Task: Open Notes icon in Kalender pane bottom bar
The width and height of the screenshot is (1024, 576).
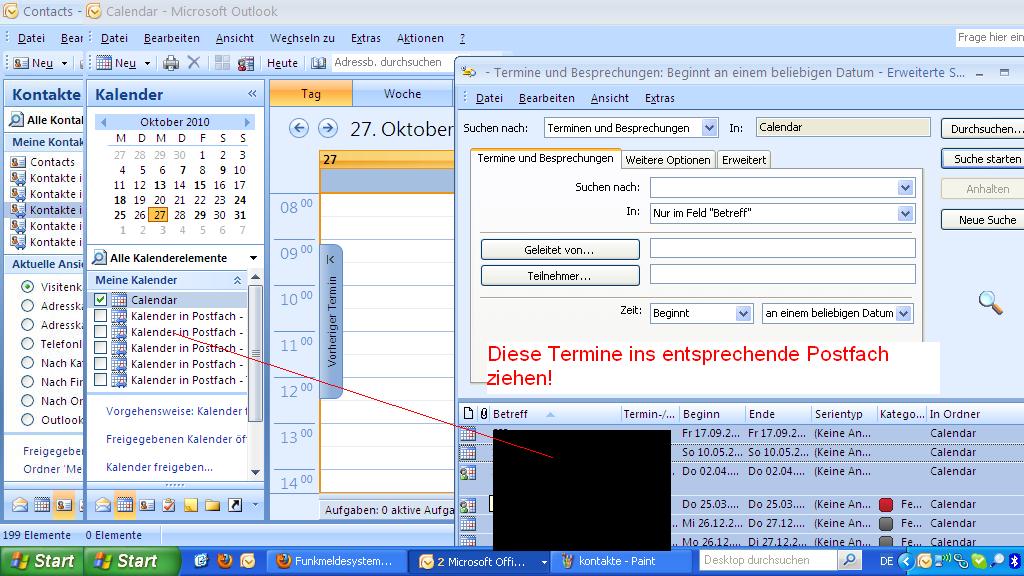Action: (191, 505)
